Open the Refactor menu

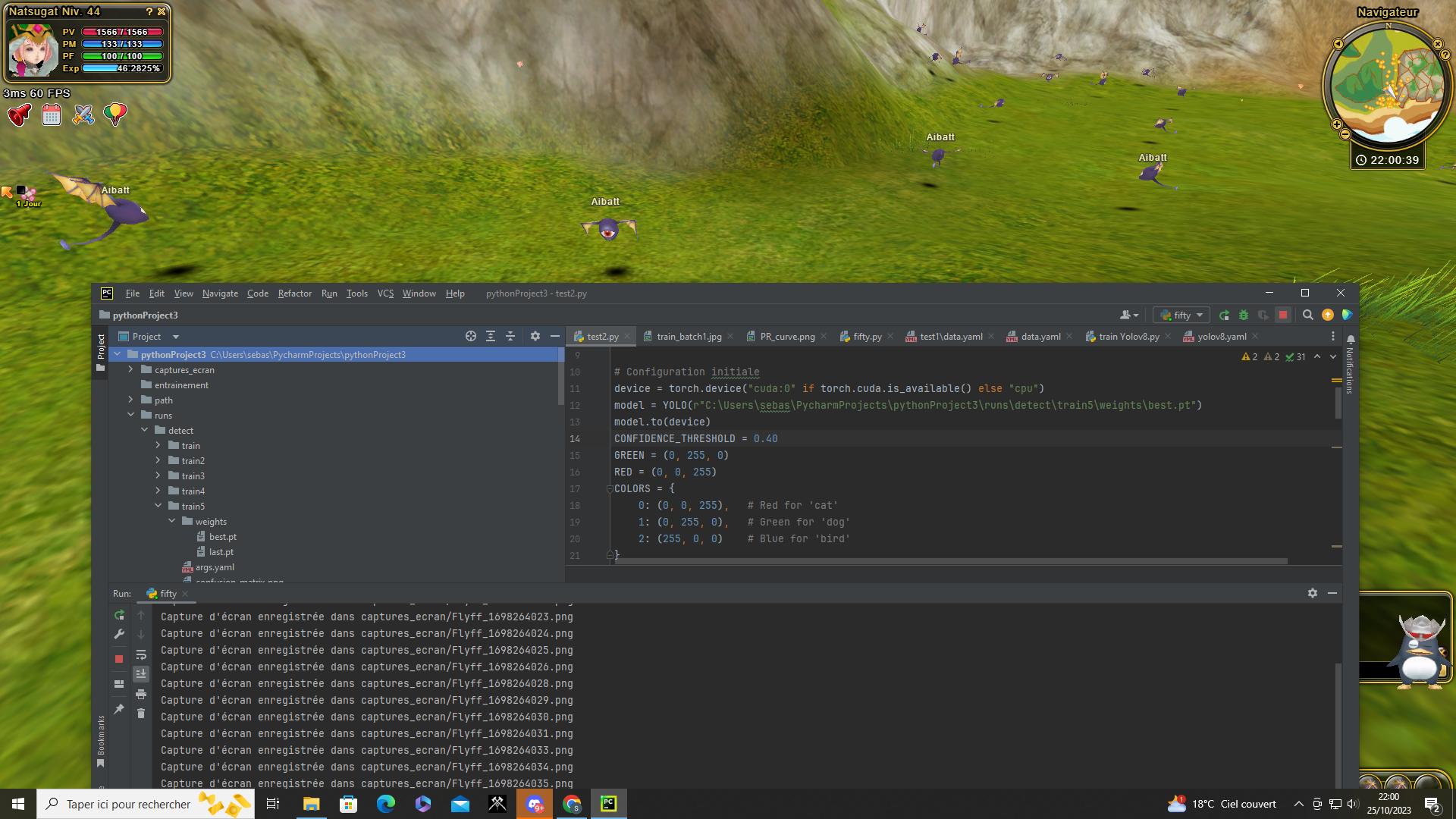tap(295, 293)
